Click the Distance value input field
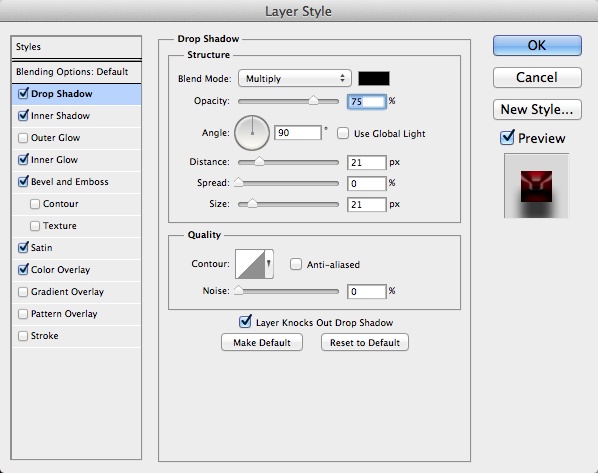The height and width of the screenshot is (473, 598). [x=367, y=162]
